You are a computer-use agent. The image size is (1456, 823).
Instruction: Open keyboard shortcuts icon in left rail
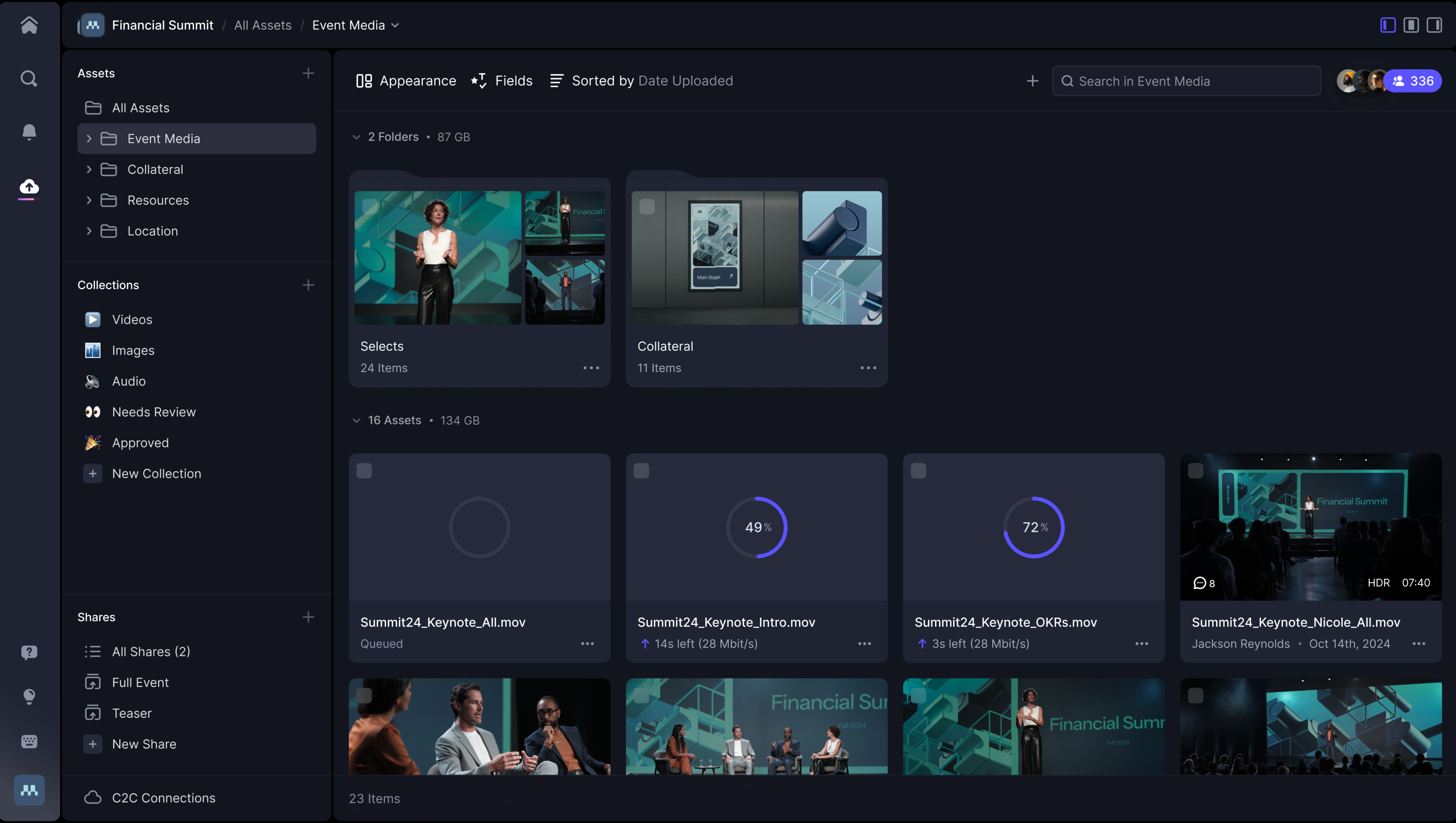(29, 741)
